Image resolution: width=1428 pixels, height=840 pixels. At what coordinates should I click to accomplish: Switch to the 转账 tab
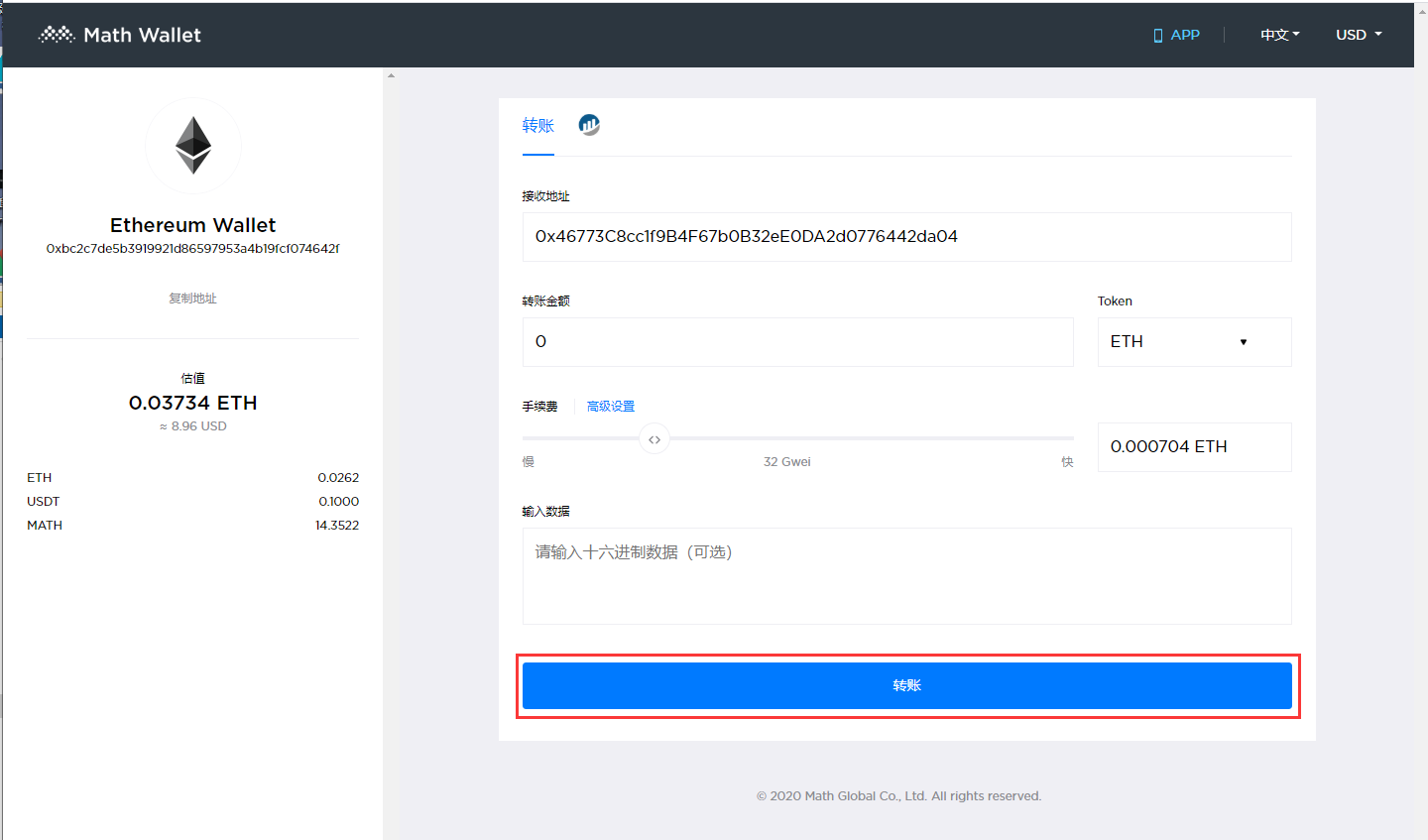point(537,126)
